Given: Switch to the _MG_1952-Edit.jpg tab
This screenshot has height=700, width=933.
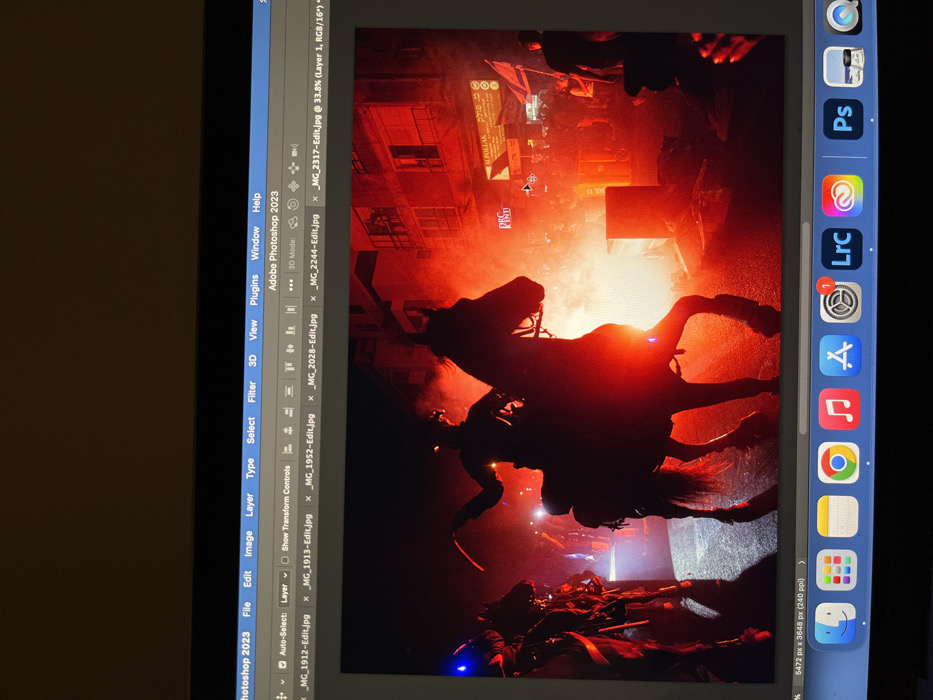Looking at the screenshot, I should click(309, 451).
